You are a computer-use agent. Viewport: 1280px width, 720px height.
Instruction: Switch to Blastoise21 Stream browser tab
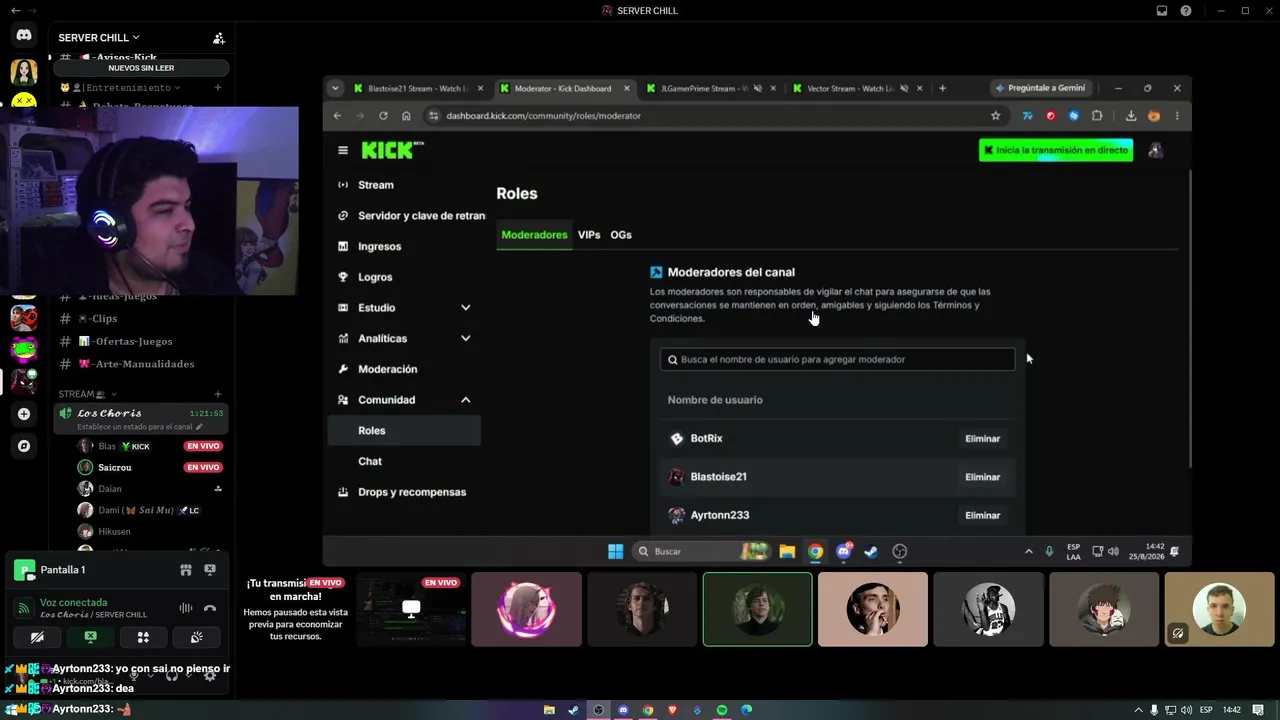[419, 88]
